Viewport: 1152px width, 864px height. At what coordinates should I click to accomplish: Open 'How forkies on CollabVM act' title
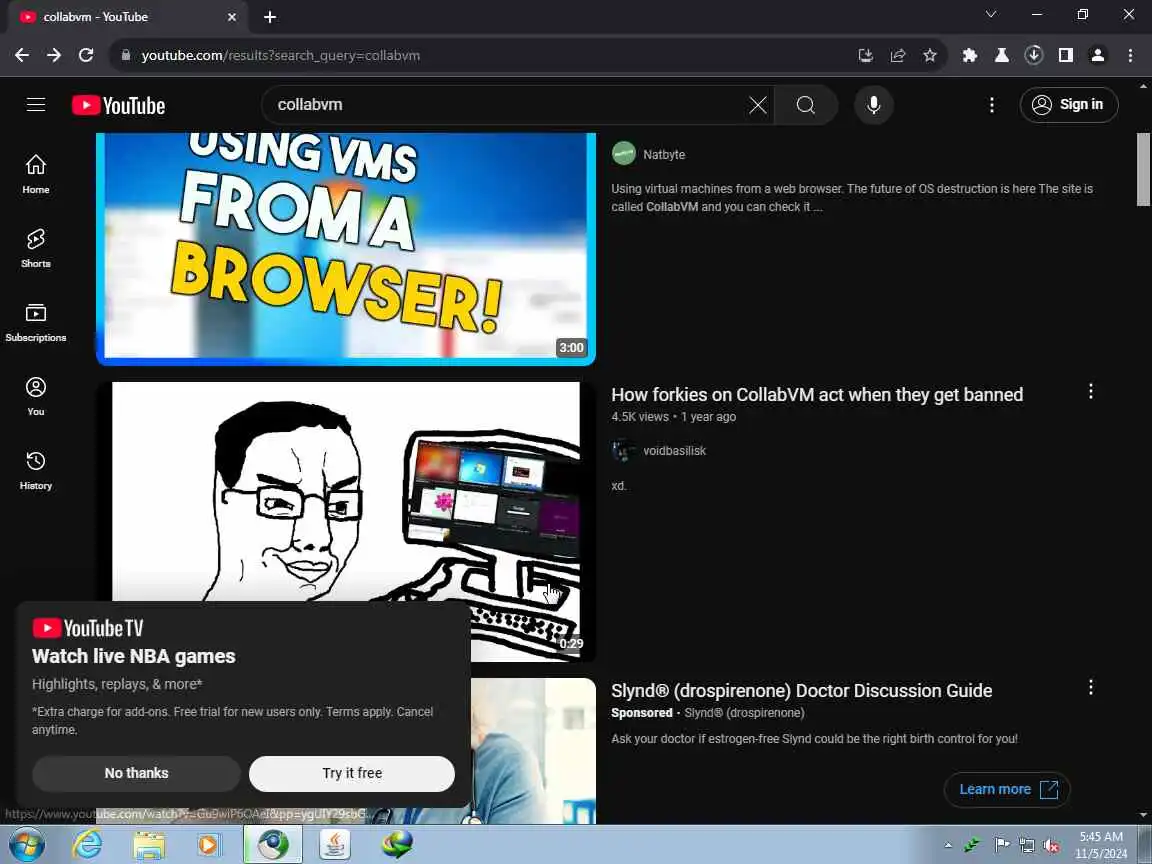[x=817, y=395]
